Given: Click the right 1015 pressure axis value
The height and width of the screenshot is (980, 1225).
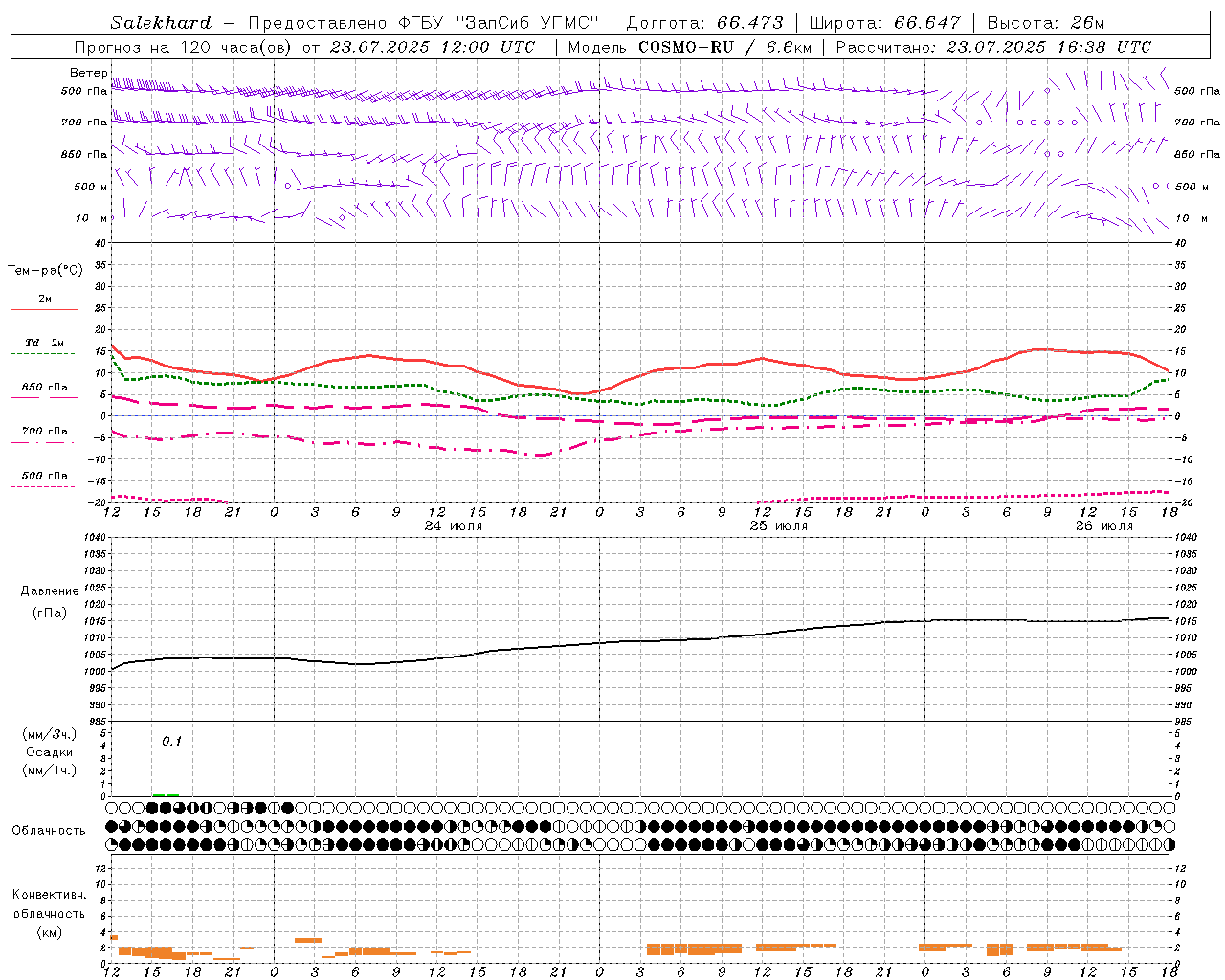Looking at the screenshot, I should [1185, 621].
